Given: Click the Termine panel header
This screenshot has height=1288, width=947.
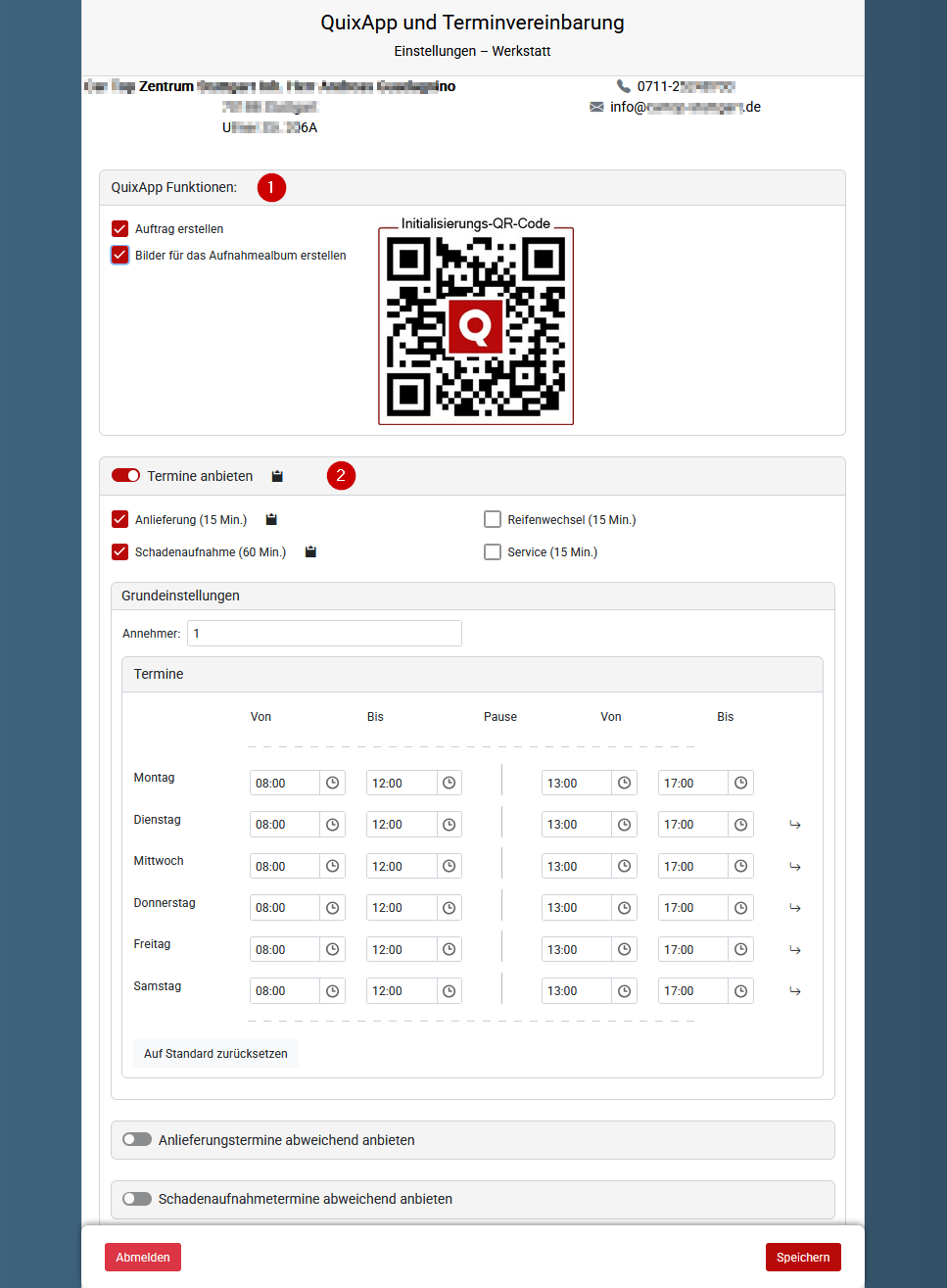Looking at the screenshot, I should (473, 674).
